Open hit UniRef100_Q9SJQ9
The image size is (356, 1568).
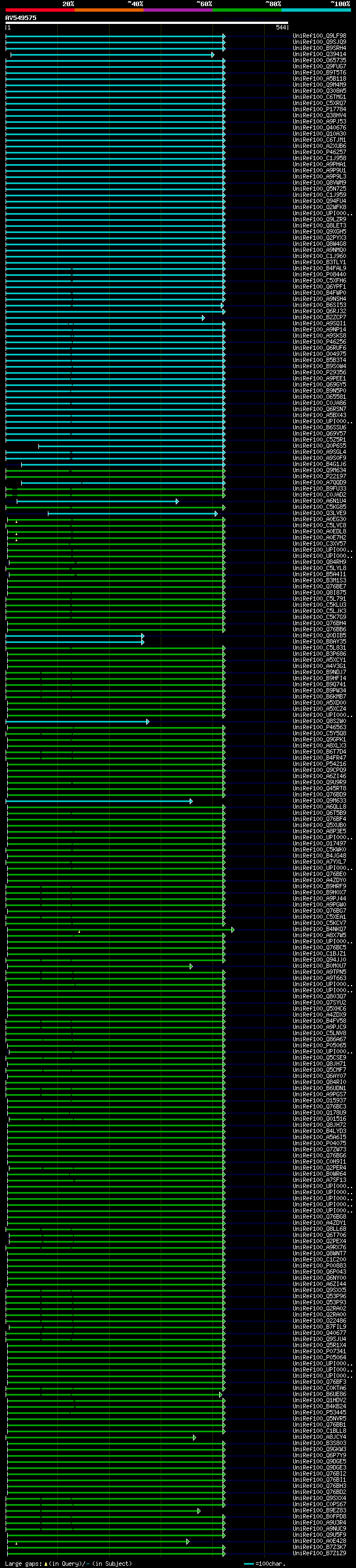[319, 42]
